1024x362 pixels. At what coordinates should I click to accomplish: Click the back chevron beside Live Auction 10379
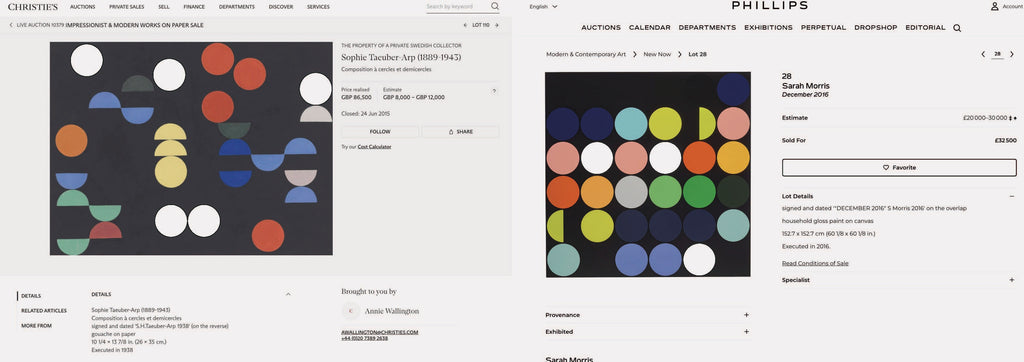tap(11, 25)
